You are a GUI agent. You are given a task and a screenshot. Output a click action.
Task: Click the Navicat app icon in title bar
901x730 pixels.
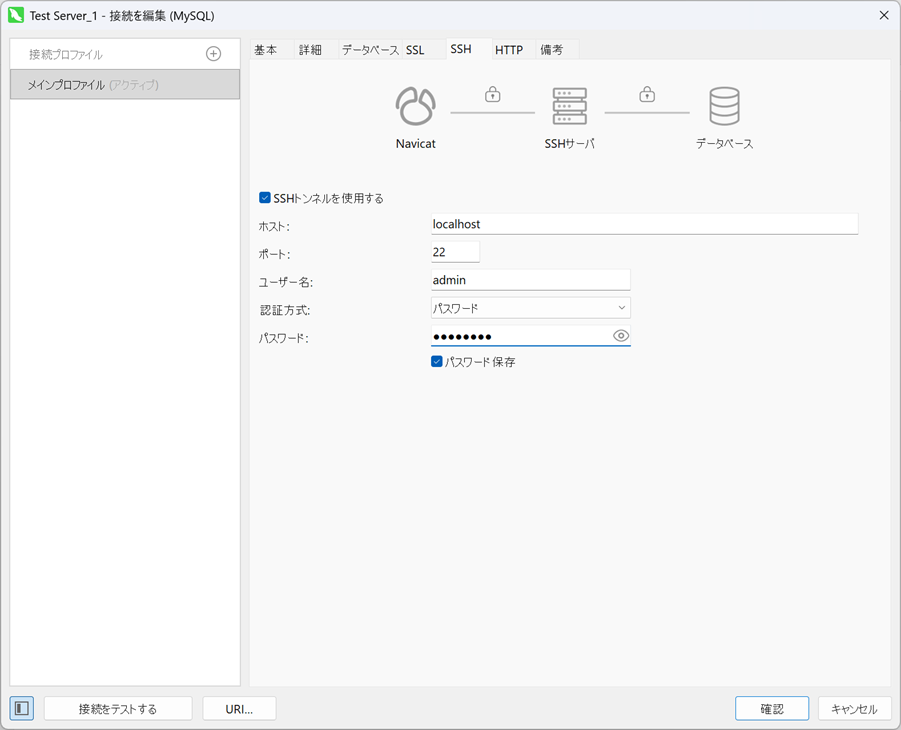click(x=16, y=16)
